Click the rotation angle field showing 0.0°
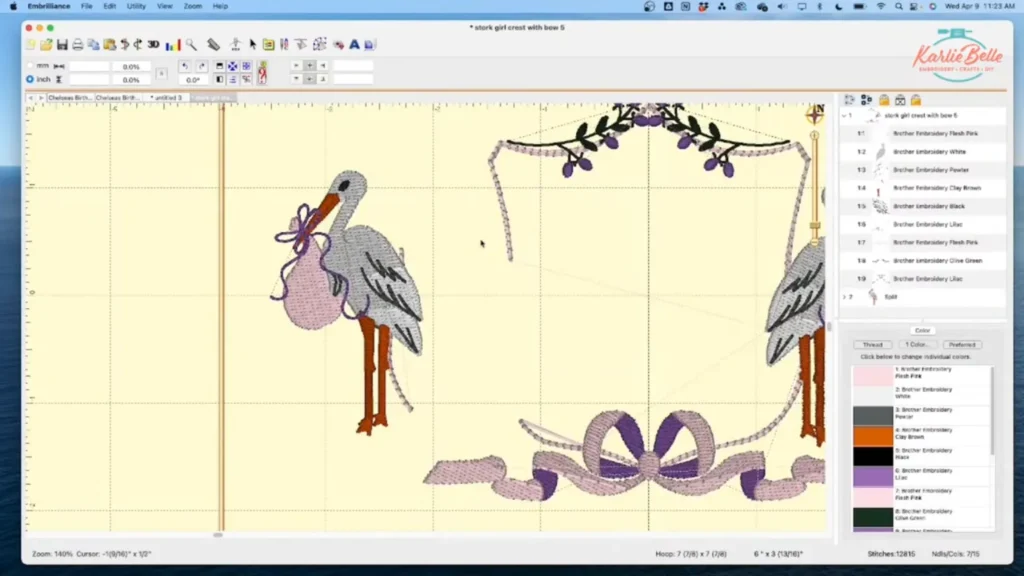 tap(193, 80)
